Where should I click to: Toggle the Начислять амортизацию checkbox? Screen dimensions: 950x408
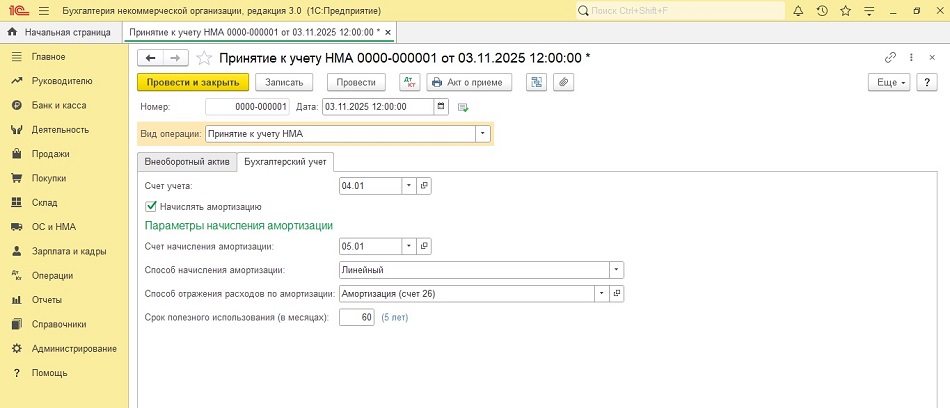pyautogui.click(x=151, y=206)
